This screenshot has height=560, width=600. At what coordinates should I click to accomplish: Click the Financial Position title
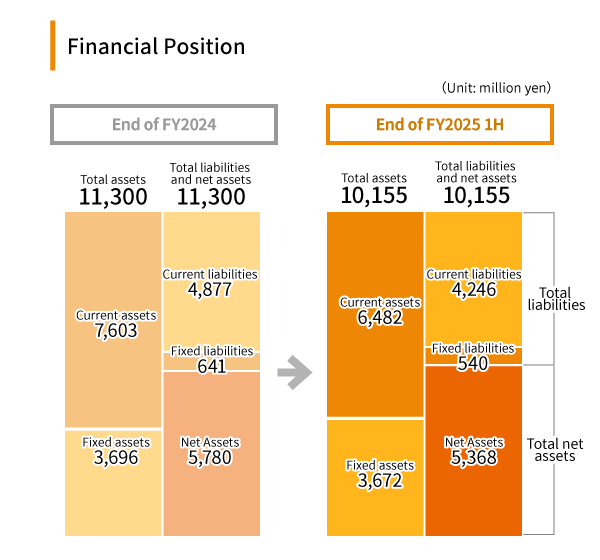tap(155, 46)
